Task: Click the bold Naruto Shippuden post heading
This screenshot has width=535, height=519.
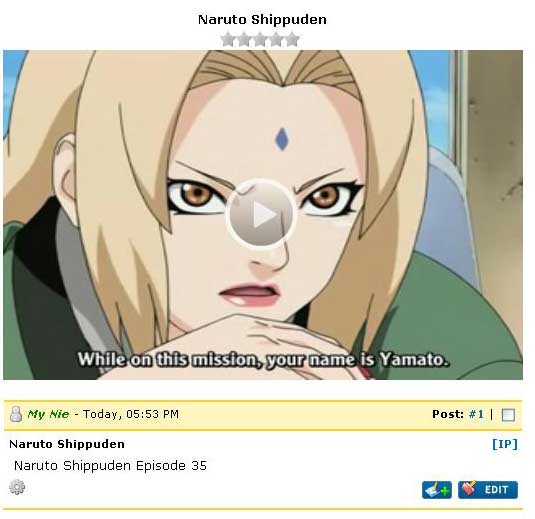Action: click(x=67, y=444)
